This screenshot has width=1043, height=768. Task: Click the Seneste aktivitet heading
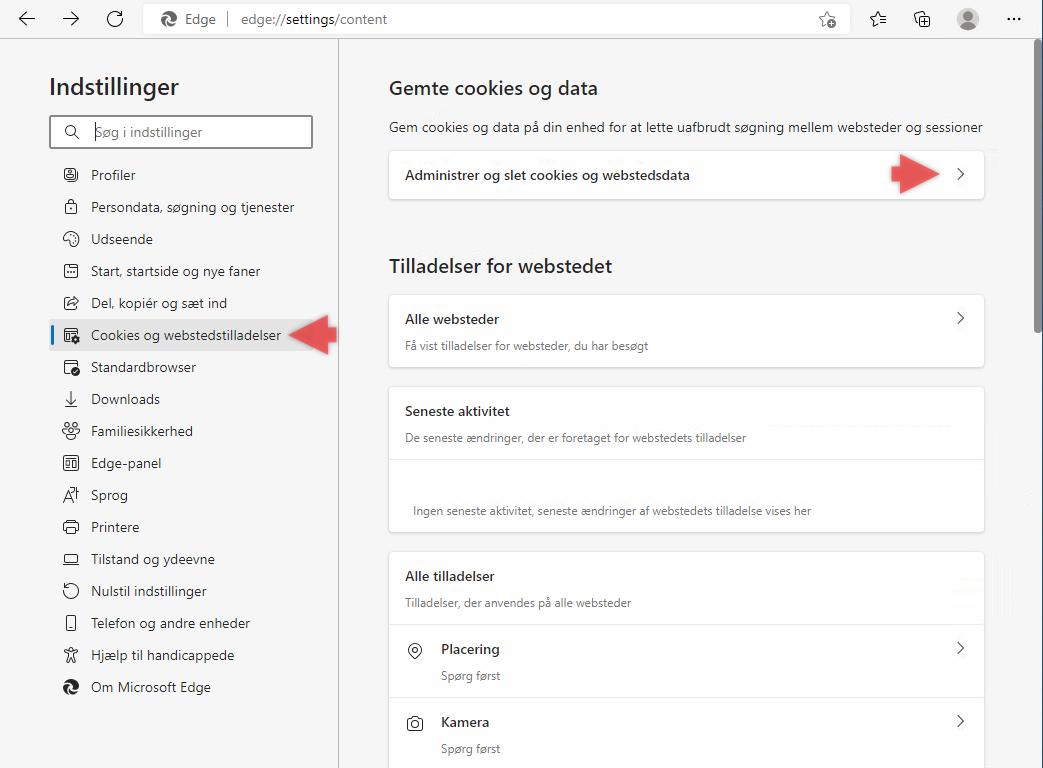pos(457,411)
